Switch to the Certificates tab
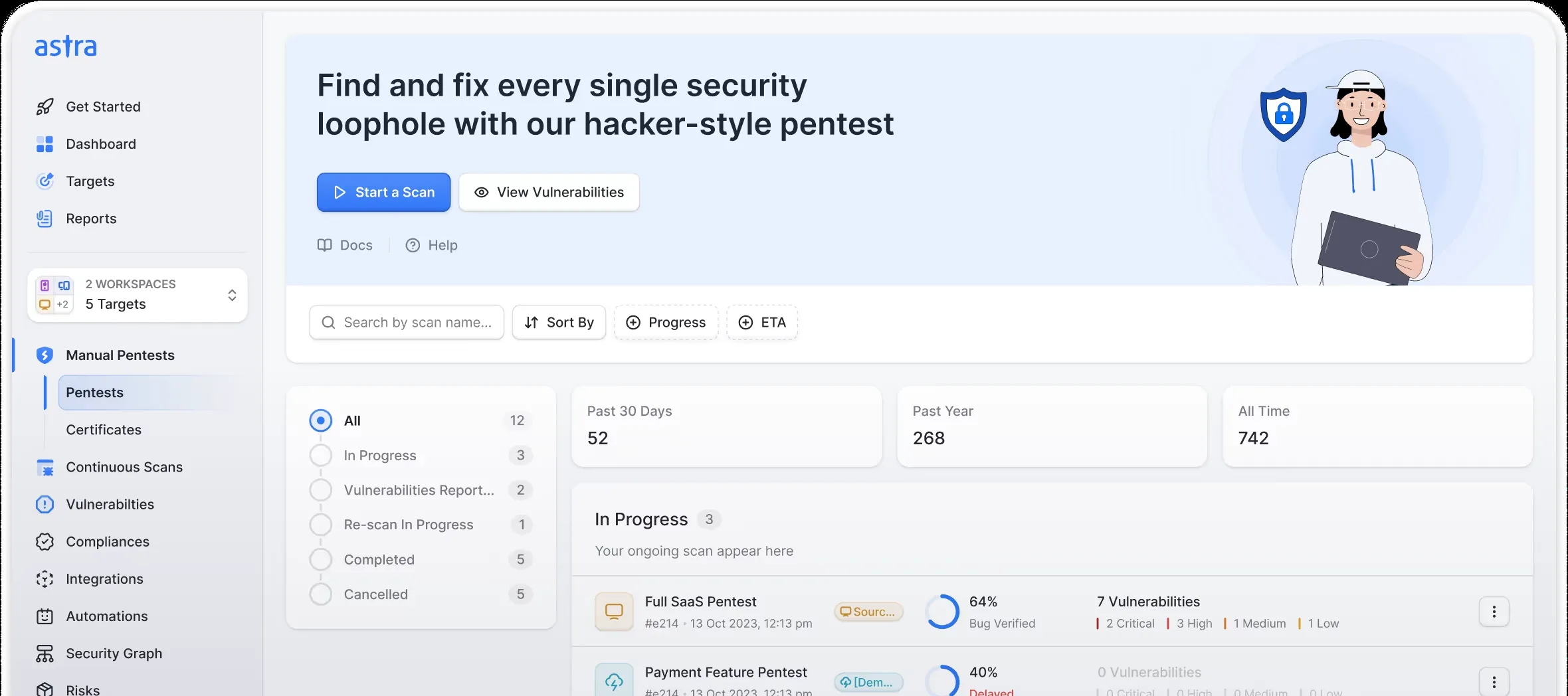The image size is (1568, 696). pyautogui.click(x=103, y=430)
